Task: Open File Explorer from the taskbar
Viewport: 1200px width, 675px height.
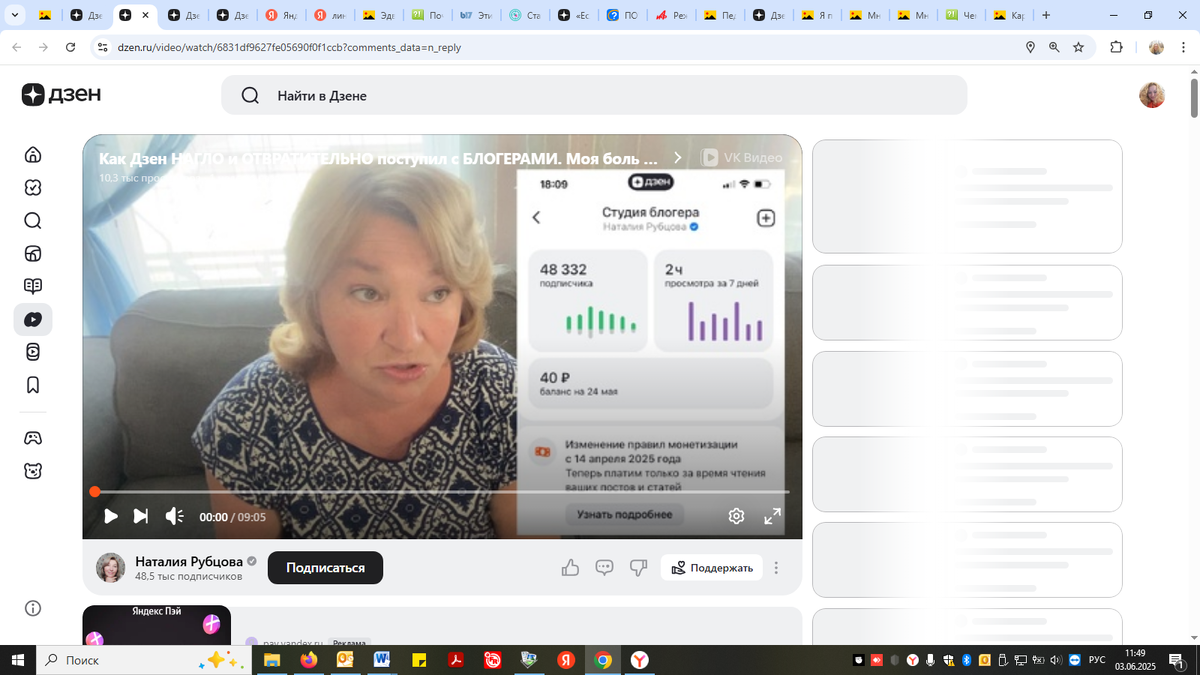Action: coord(271,660)
